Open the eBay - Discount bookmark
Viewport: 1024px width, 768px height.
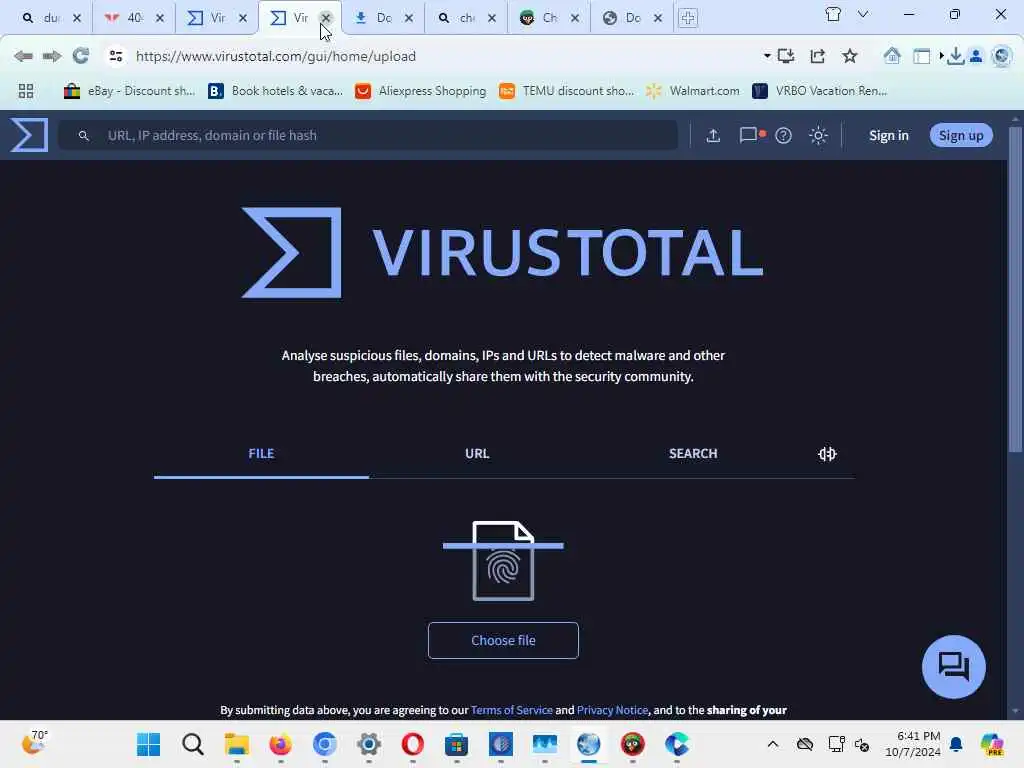pyautogui.click(x=129, y=91)
